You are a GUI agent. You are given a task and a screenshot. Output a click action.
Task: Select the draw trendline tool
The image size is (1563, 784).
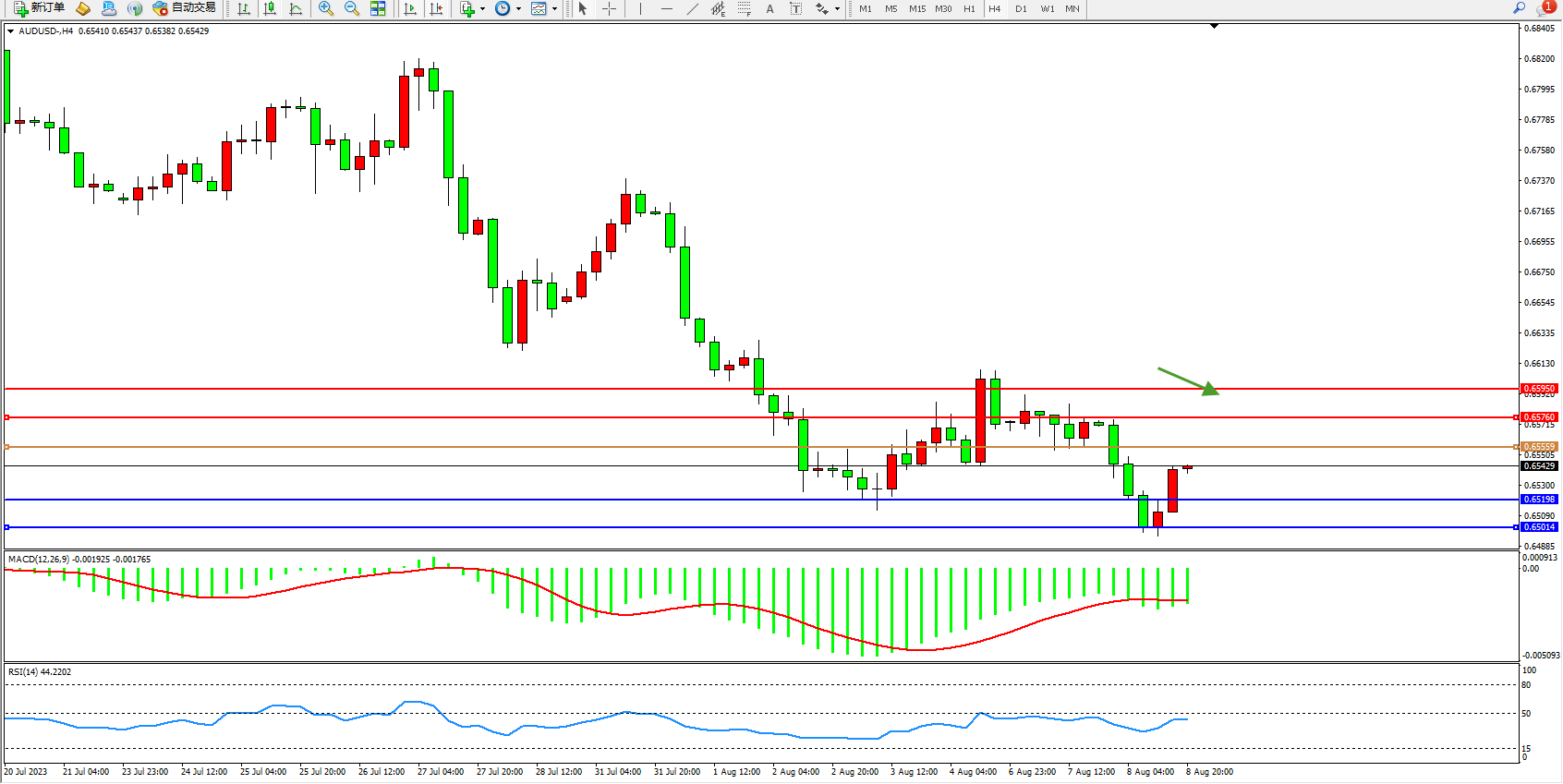[693, 8]
